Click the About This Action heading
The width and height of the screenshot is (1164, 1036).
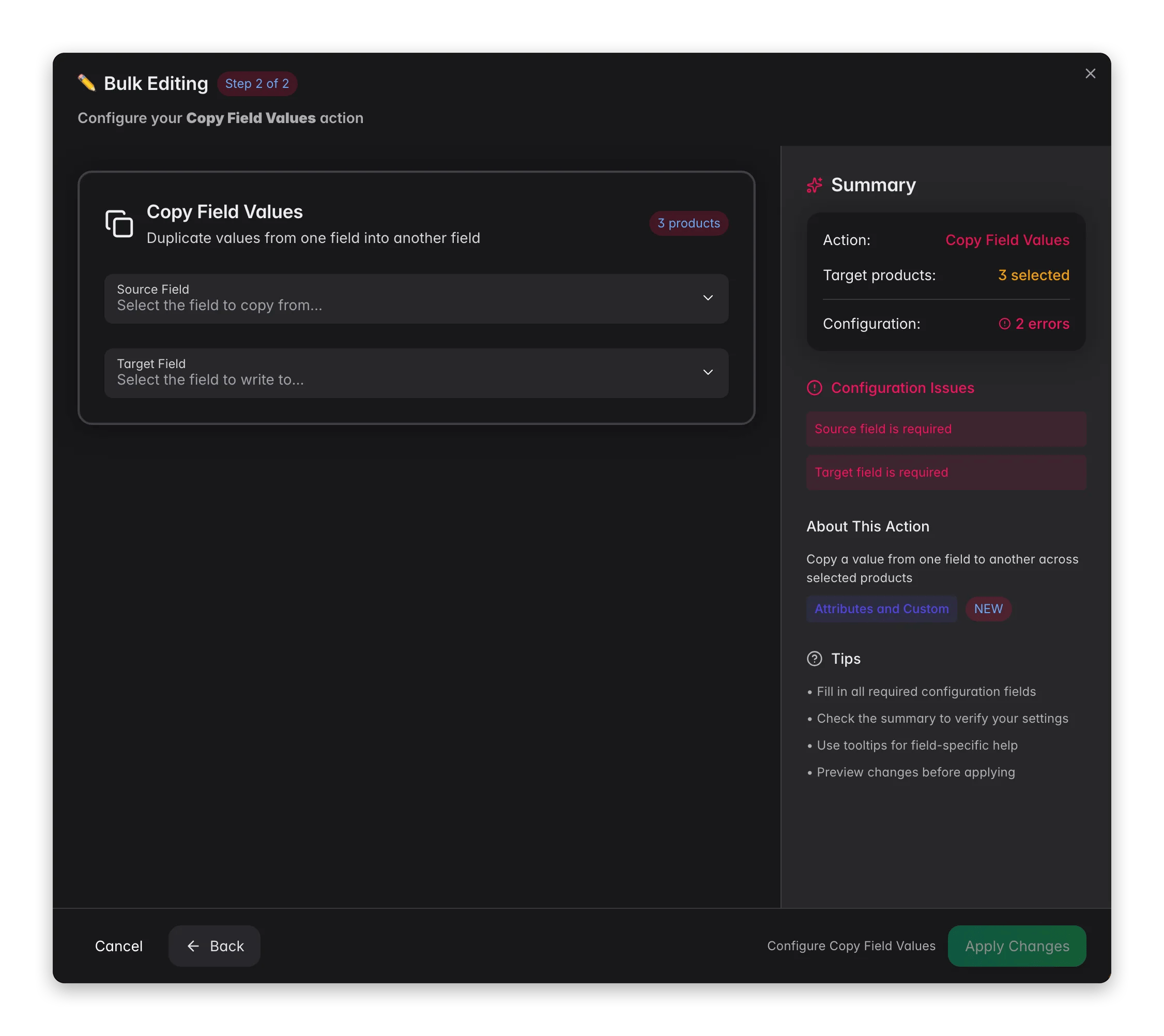pyautogui.click(x=868, y=526)
